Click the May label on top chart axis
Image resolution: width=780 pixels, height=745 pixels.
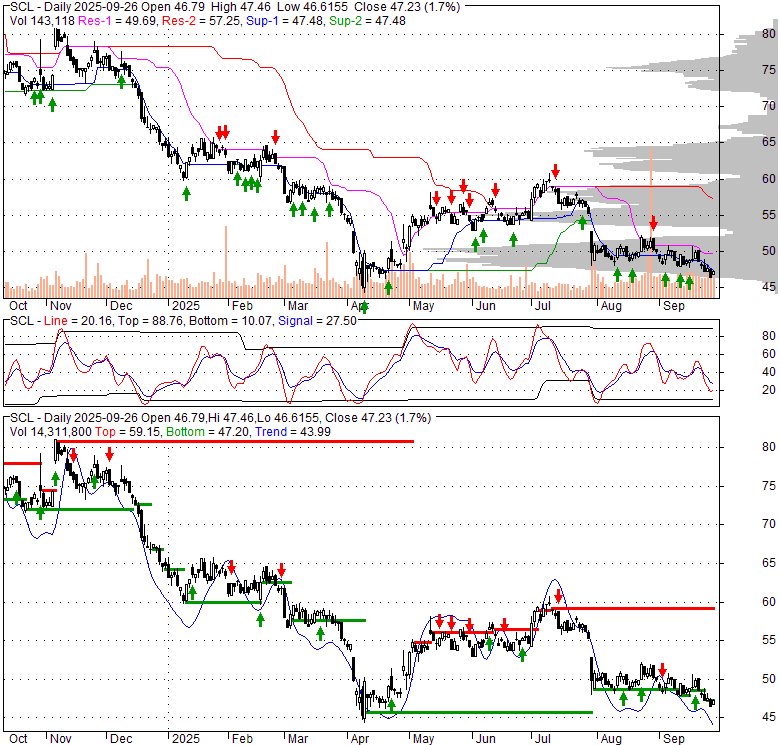tap(423, 306)
